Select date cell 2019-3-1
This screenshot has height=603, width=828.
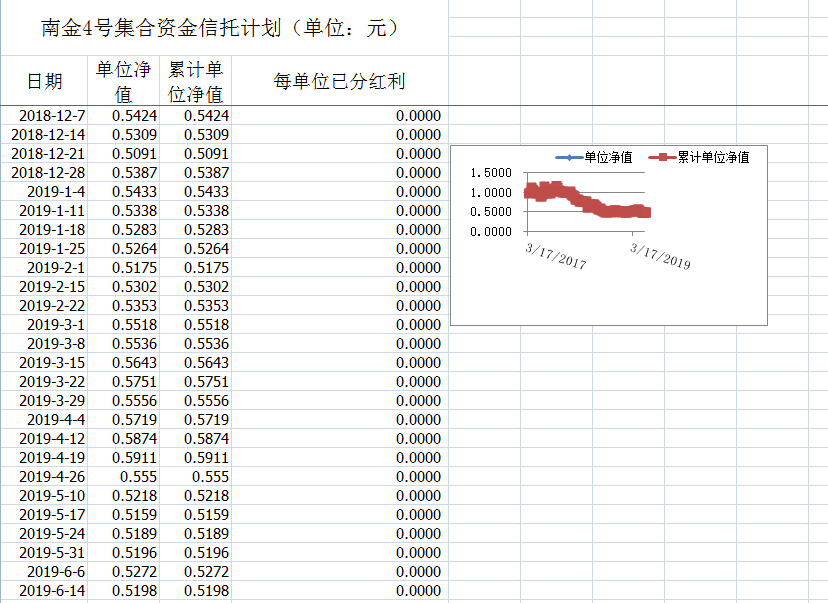coord(44,325)
